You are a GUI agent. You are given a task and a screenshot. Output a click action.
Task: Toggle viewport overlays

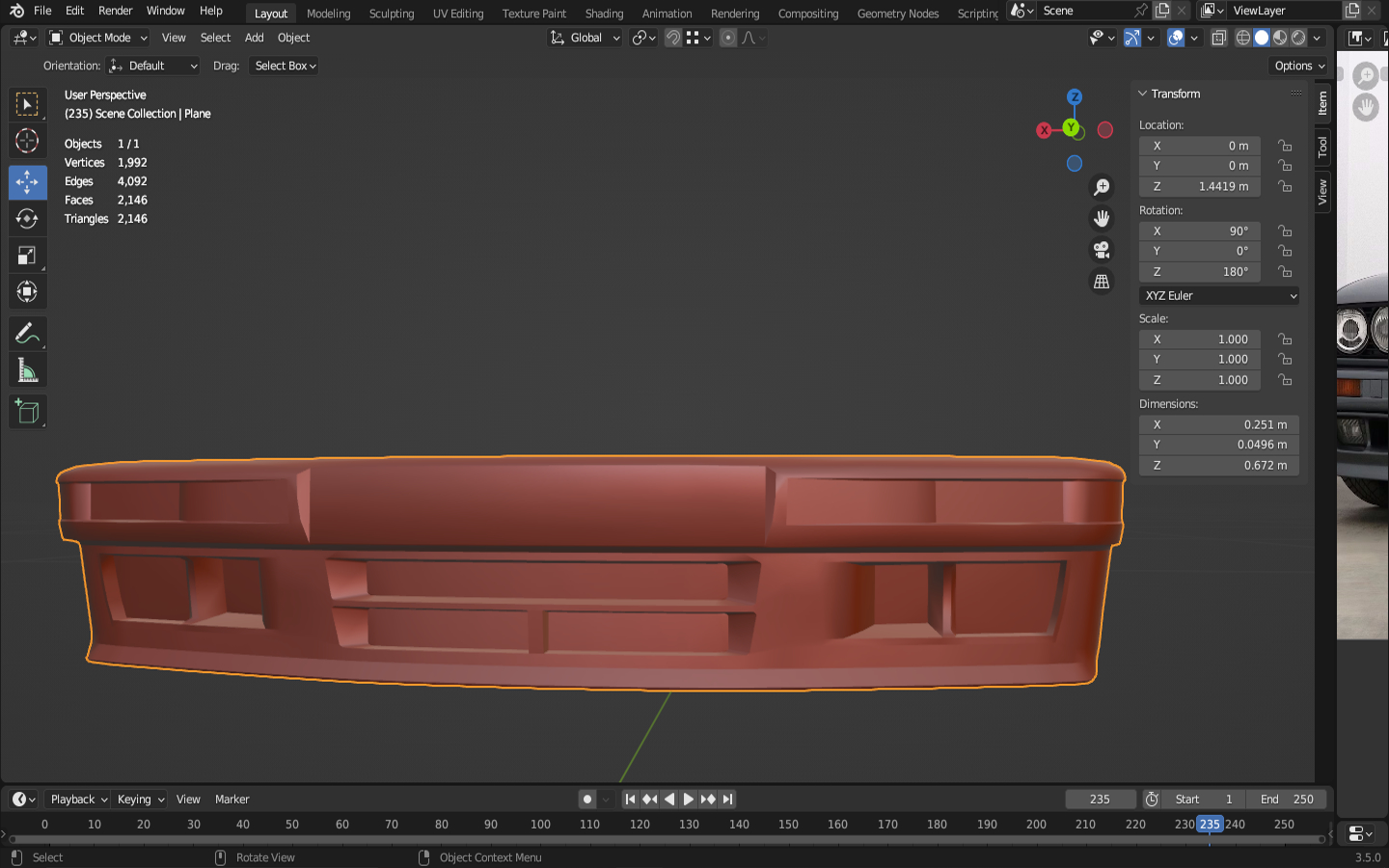(1176, 38)
